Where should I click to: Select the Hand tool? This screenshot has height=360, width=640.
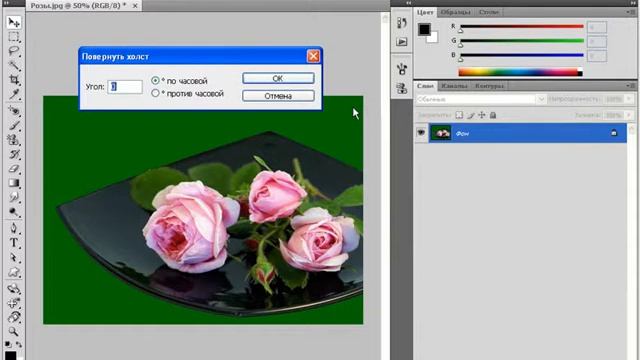(13, 317)
